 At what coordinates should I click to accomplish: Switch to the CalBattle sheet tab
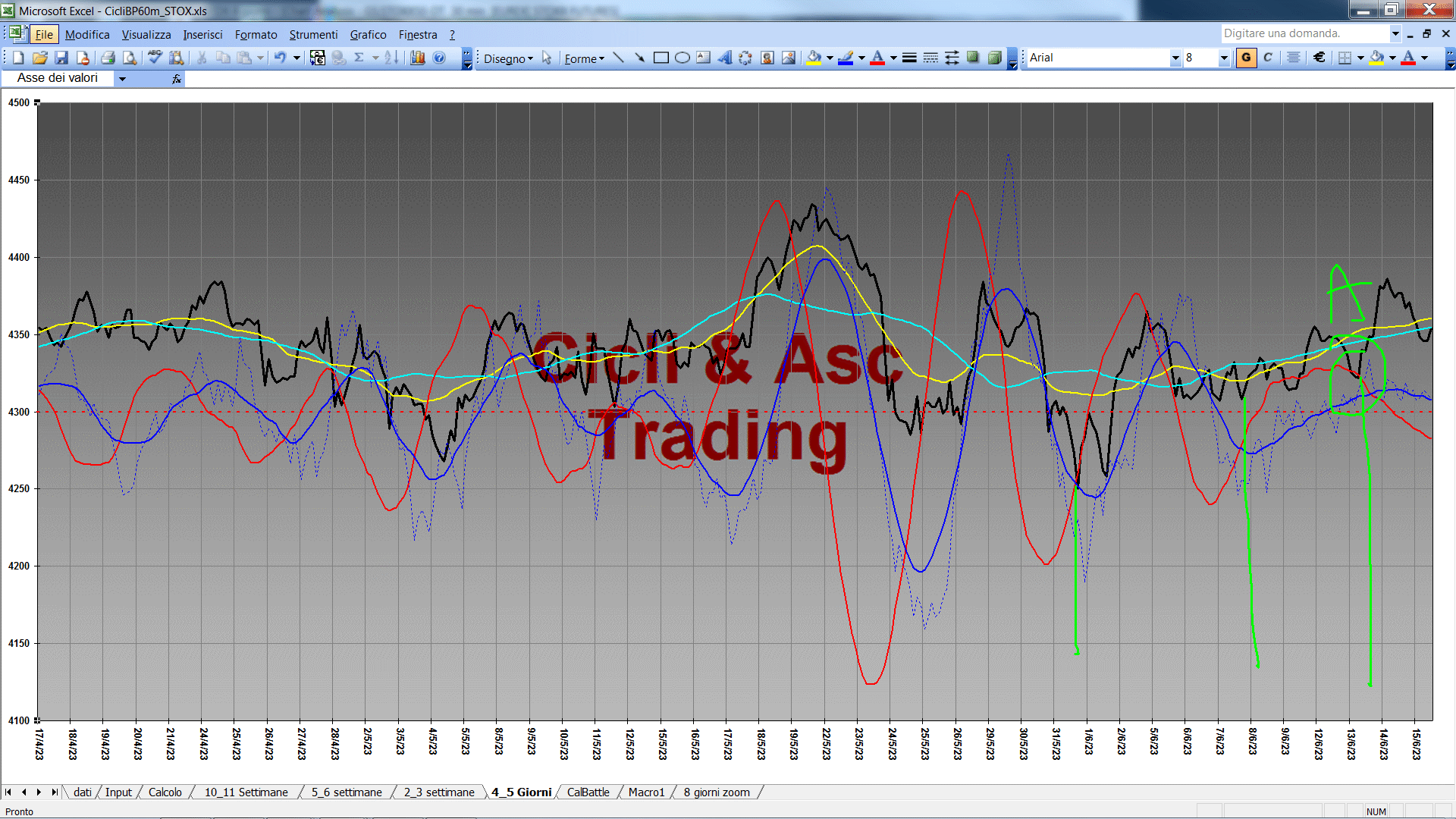tap(588, 792)
